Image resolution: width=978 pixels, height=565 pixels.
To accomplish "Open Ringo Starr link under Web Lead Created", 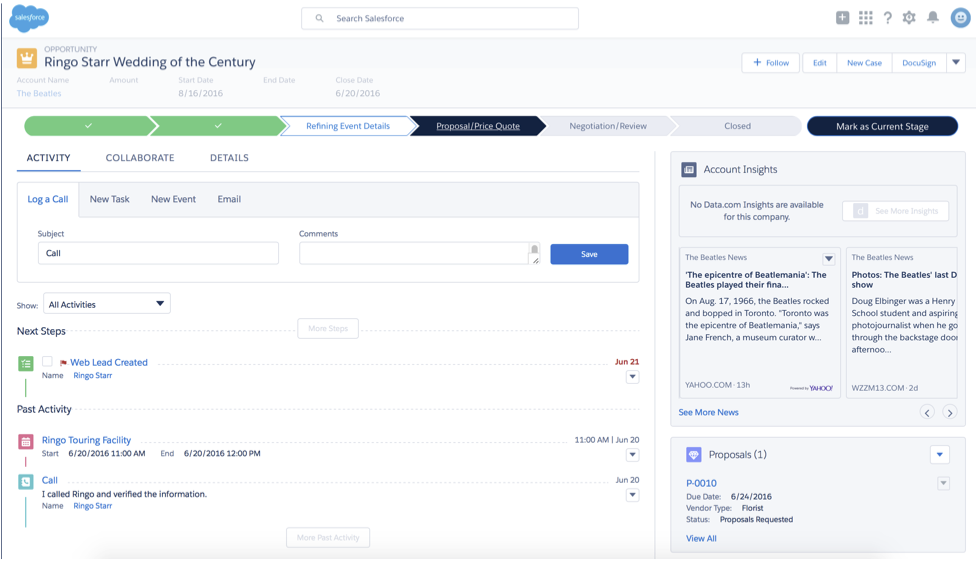I will pyautogui.click(x=92, y=375).
